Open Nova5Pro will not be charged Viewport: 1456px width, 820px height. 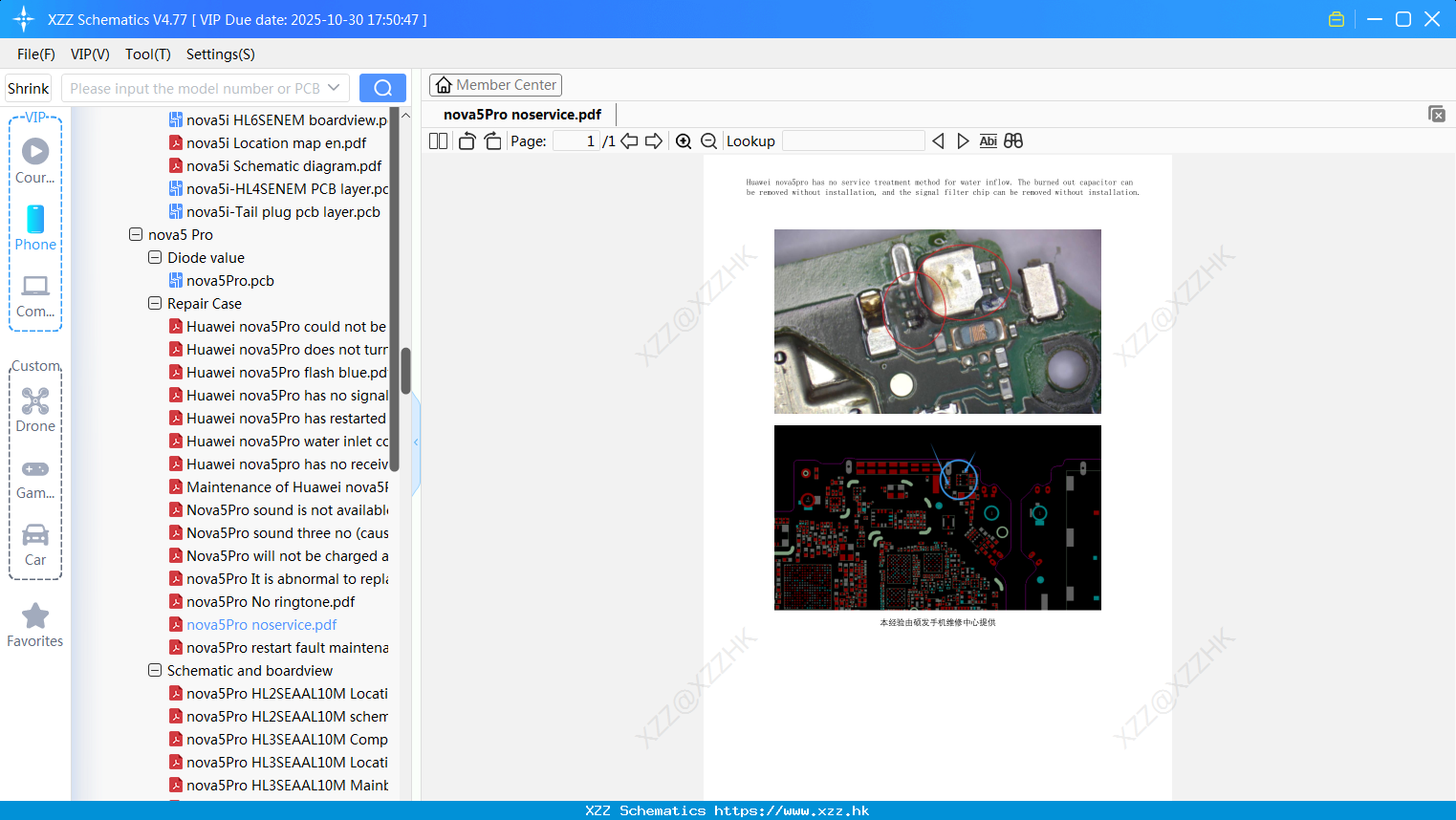(278, 555)
